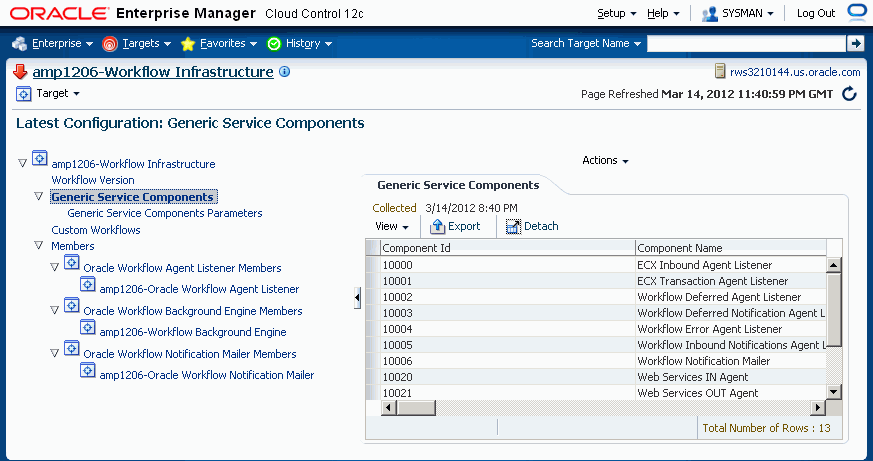
Task: Open the amp1206-Workflow Infrastructure title link
Action: point(153,72)
